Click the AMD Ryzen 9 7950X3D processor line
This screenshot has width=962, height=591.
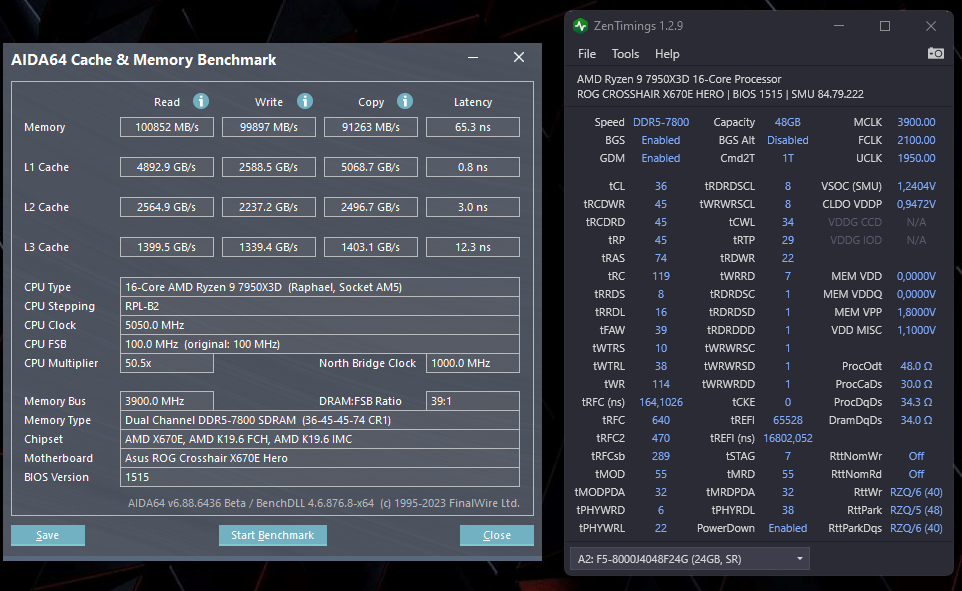point(679,79)
